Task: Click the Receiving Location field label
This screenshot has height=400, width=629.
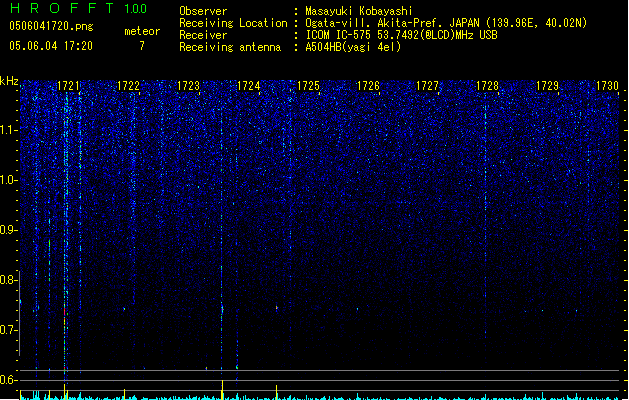Action: click(x=233, y=23)
